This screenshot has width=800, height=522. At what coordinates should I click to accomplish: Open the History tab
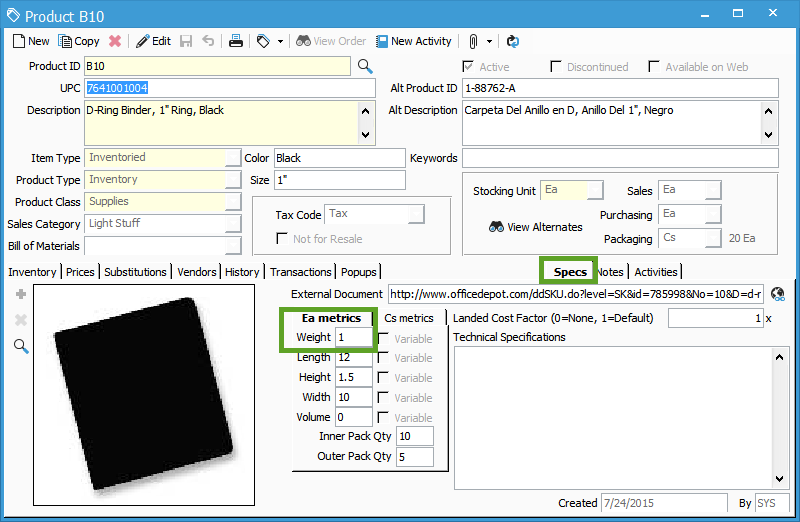click(242, 272)
